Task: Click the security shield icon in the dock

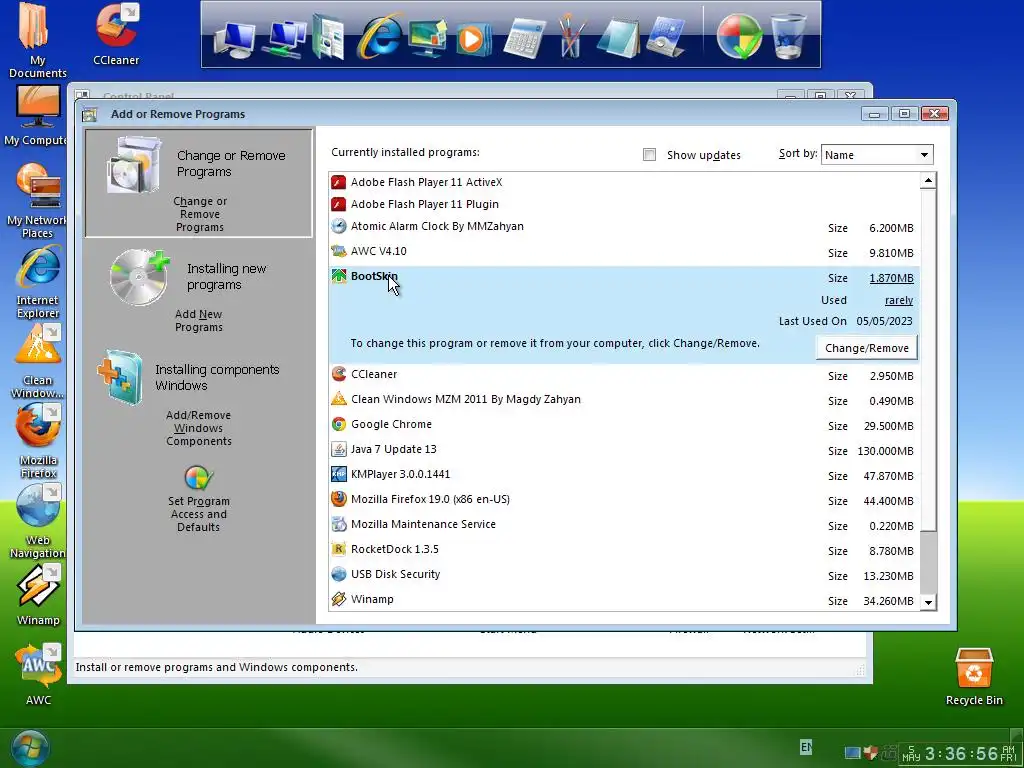Action: 739,37
